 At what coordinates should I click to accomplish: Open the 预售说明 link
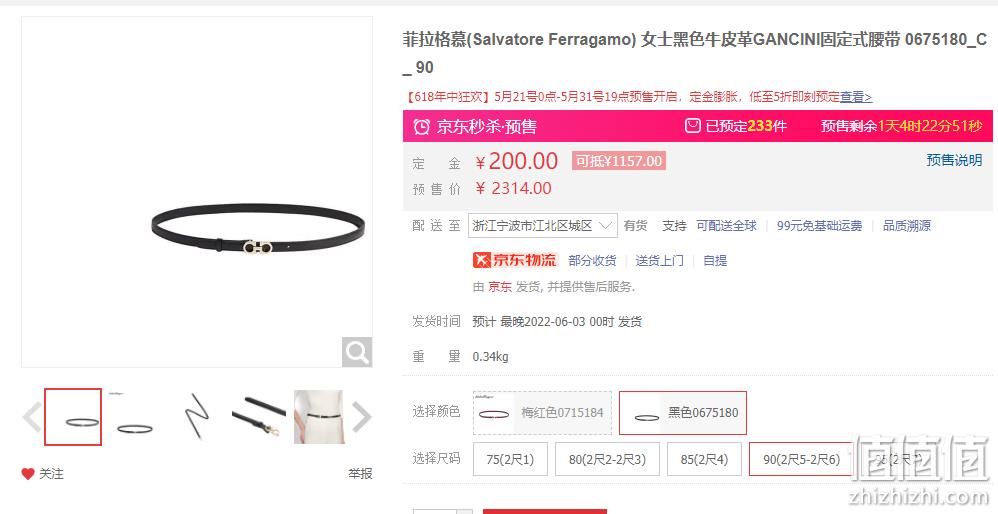pyautogui.click(x=954, y=160)
